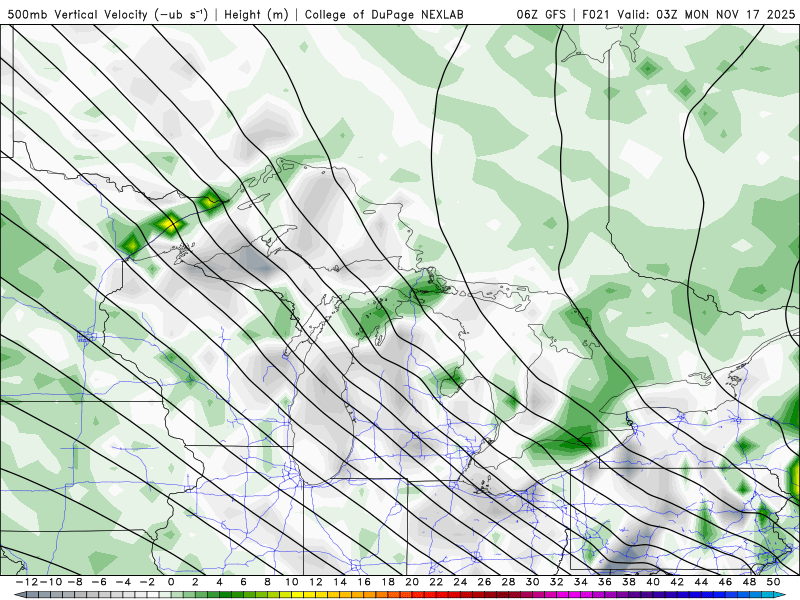This screenshot has height=600, width=800.
Task: Click the "Height (m)" header label
Action: click(256, 14)
